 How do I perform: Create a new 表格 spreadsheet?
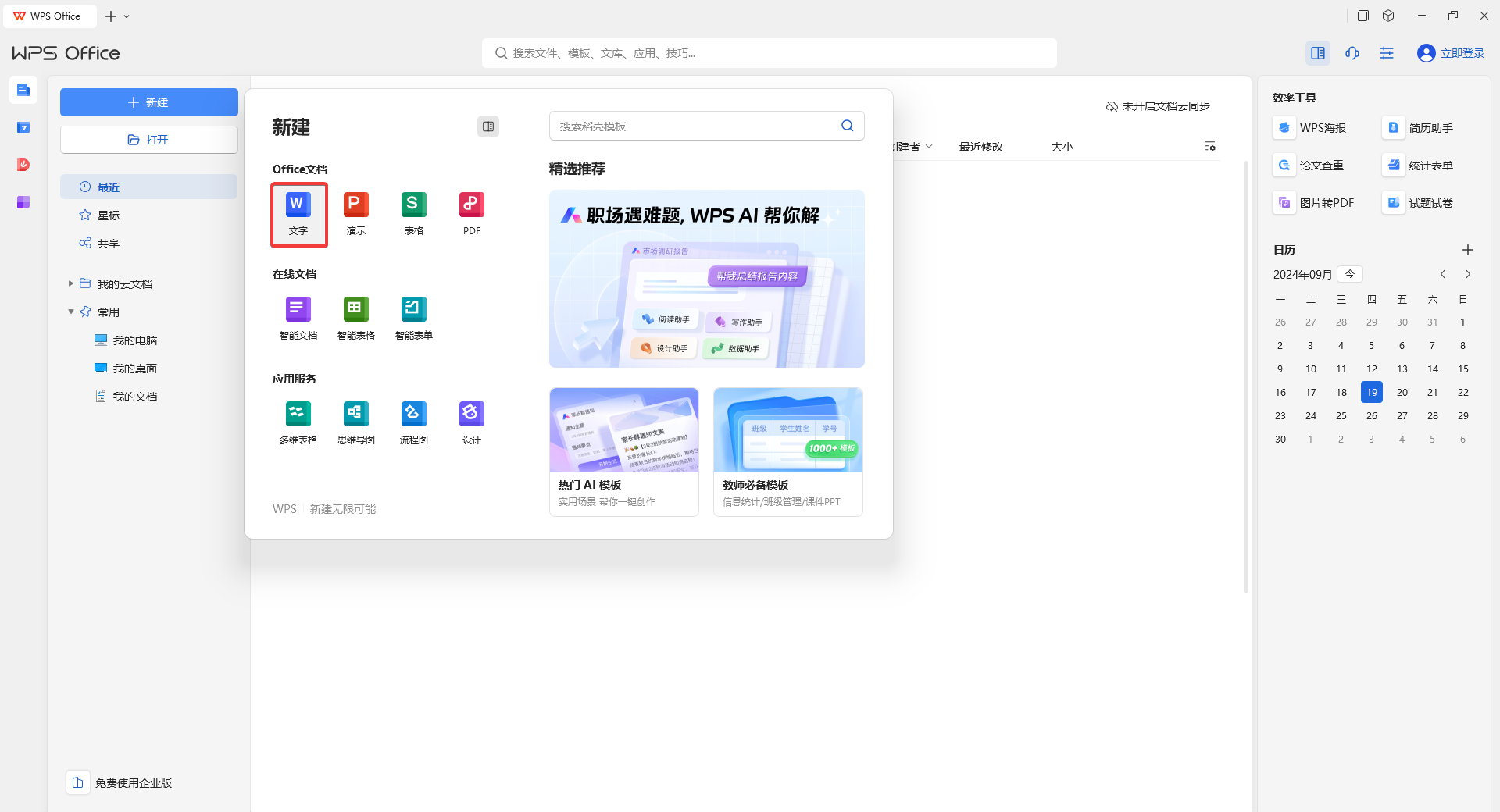[x=413, y=212]
